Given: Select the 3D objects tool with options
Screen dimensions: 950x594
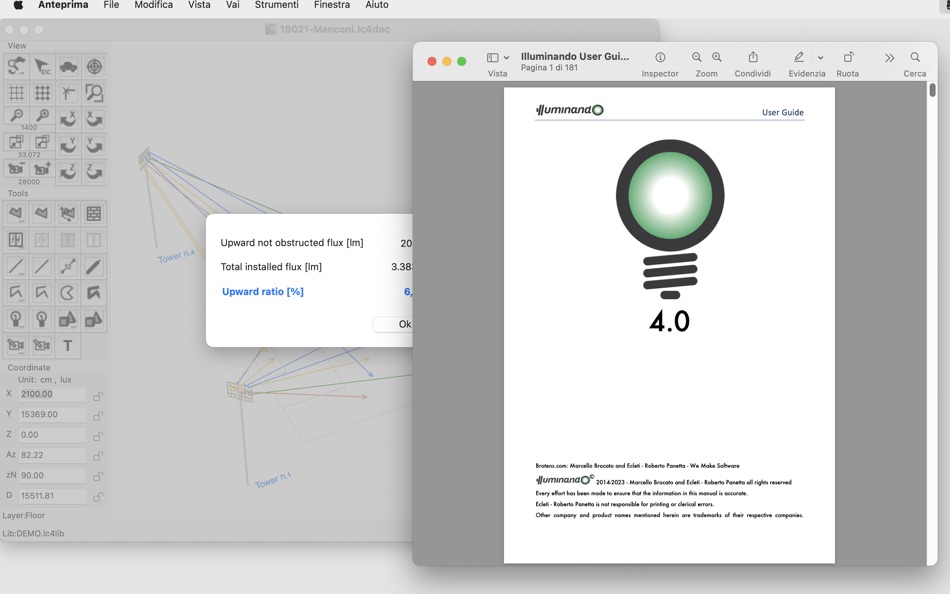Looking at the screenshot, I should pyautogui.click(x=68, y=319).
